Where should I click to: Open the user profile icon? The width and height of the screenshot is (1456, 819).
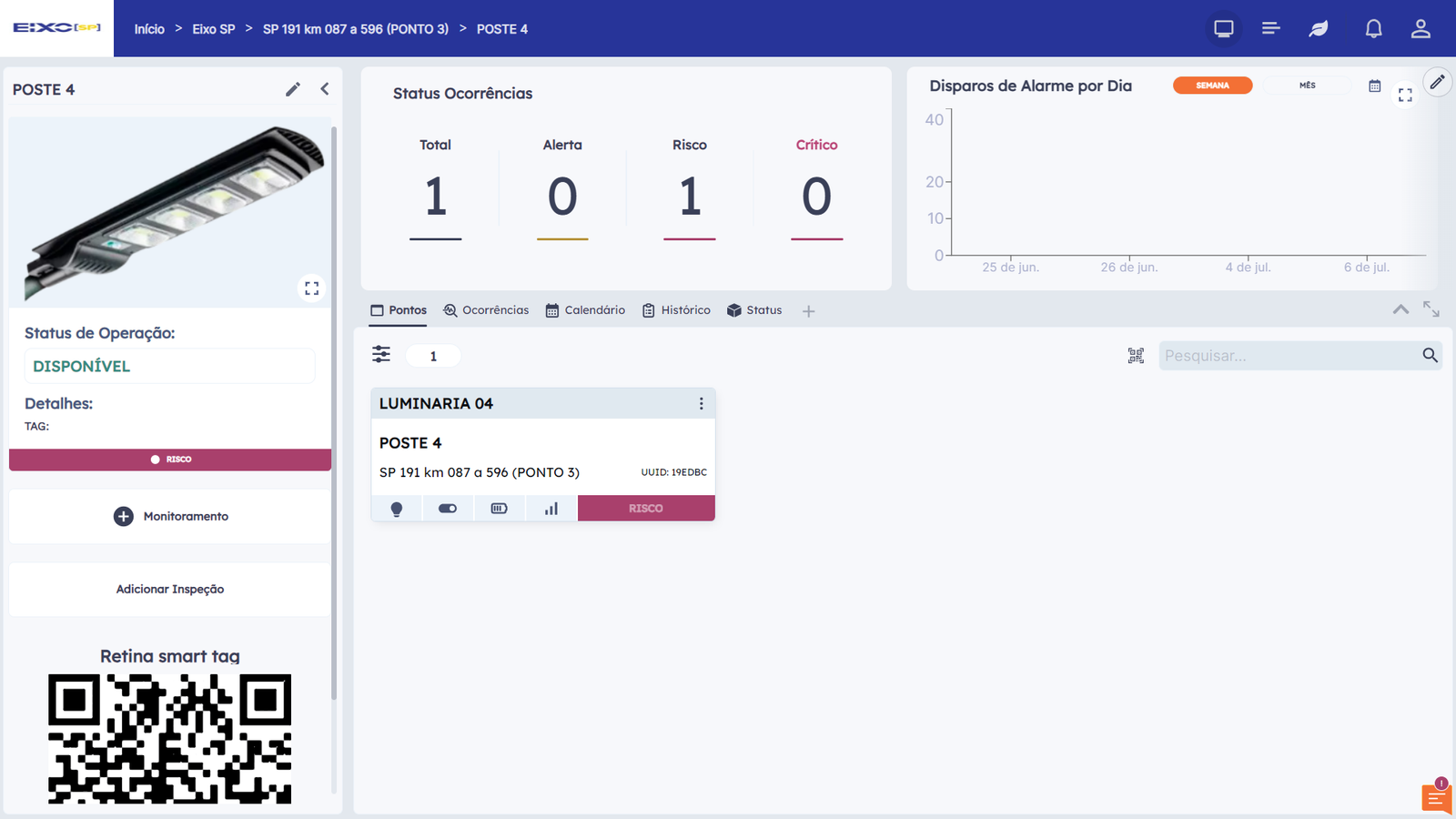pyautogui.click(x=1421, y=29)
